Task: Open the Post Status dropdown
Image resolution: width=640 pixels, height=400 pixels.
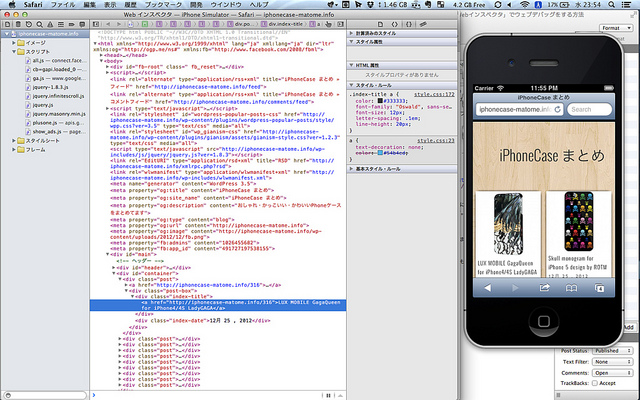Action: pyautogui.click(x=612, y=351)
